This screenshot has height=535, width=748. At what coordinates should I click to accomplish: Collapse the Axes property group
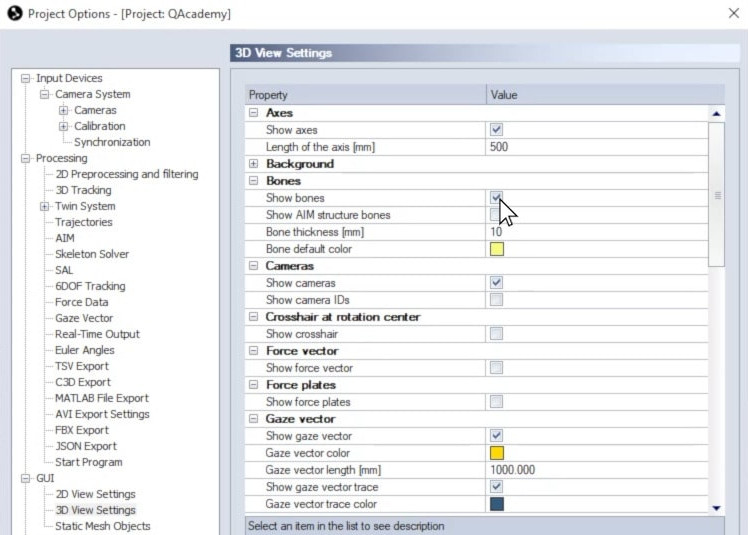click(x=254, y=113)
